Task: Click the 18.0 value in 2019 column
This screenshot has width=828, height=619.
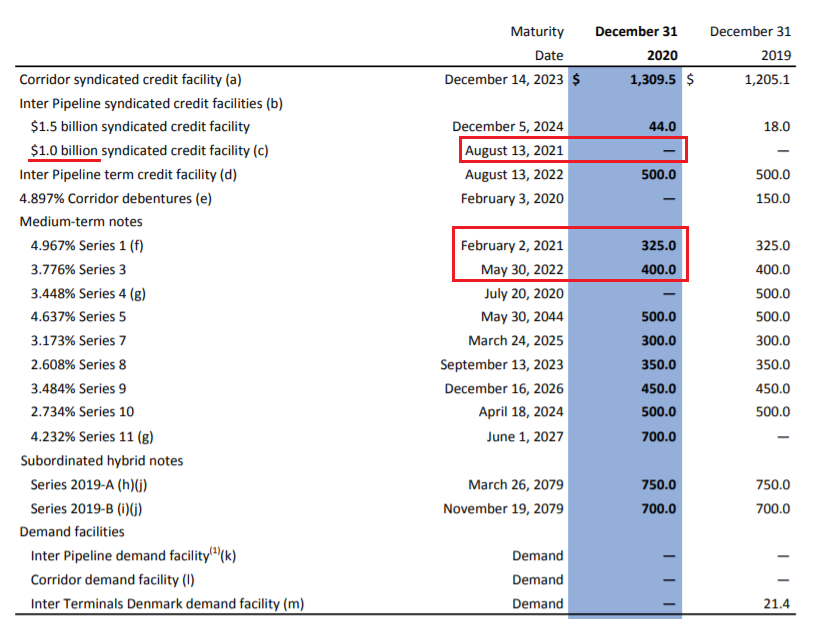Action: 777,127
